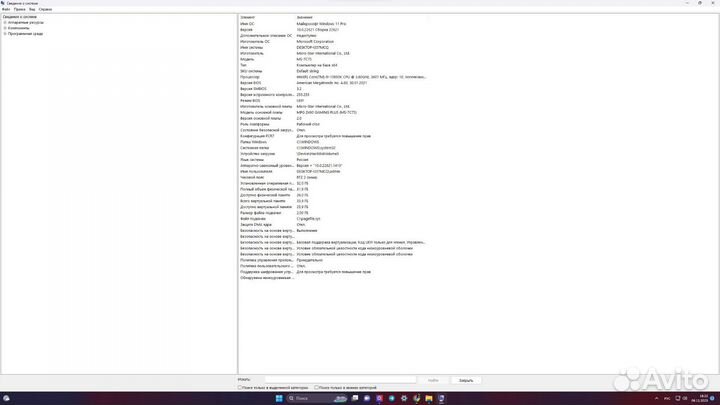Click the keyboard language indicator in the tray
This screenshot has height=405, width=720.
tap(667, 398)
